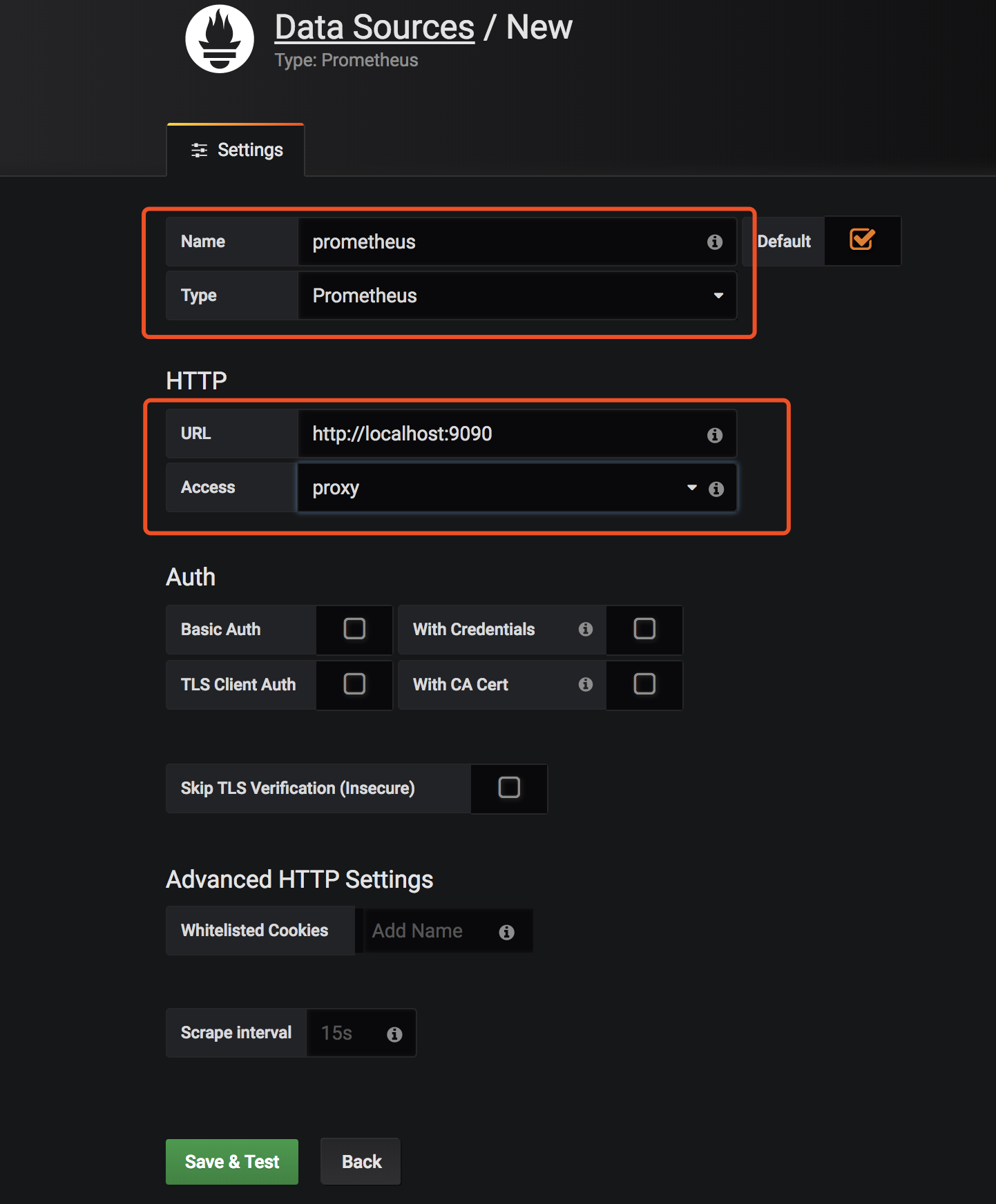This screenshot has width=996, height=1204.
Task: Click the 'Name' field label
Action: coord(203,242)
